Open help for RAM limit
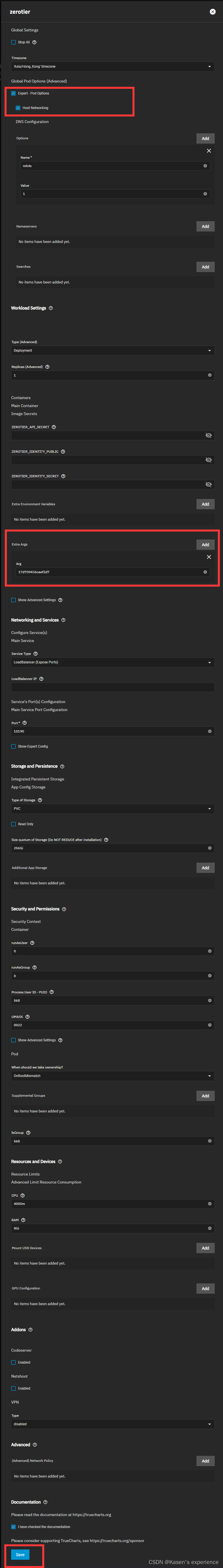Image resolution: width=223 pixels, height=1568 pixels. [23, 1220]
